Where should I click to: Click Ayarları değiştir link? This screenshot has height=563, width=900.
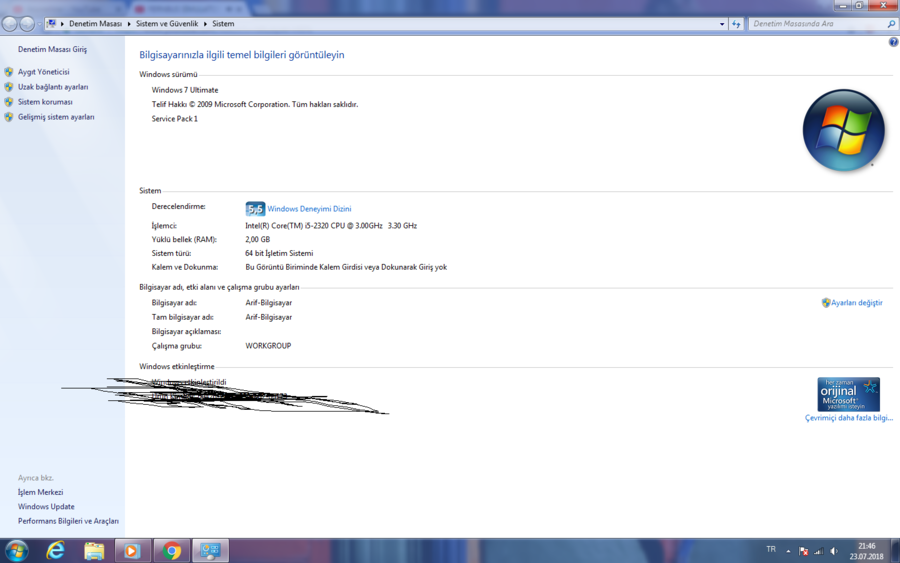click(x=857, y=302)
